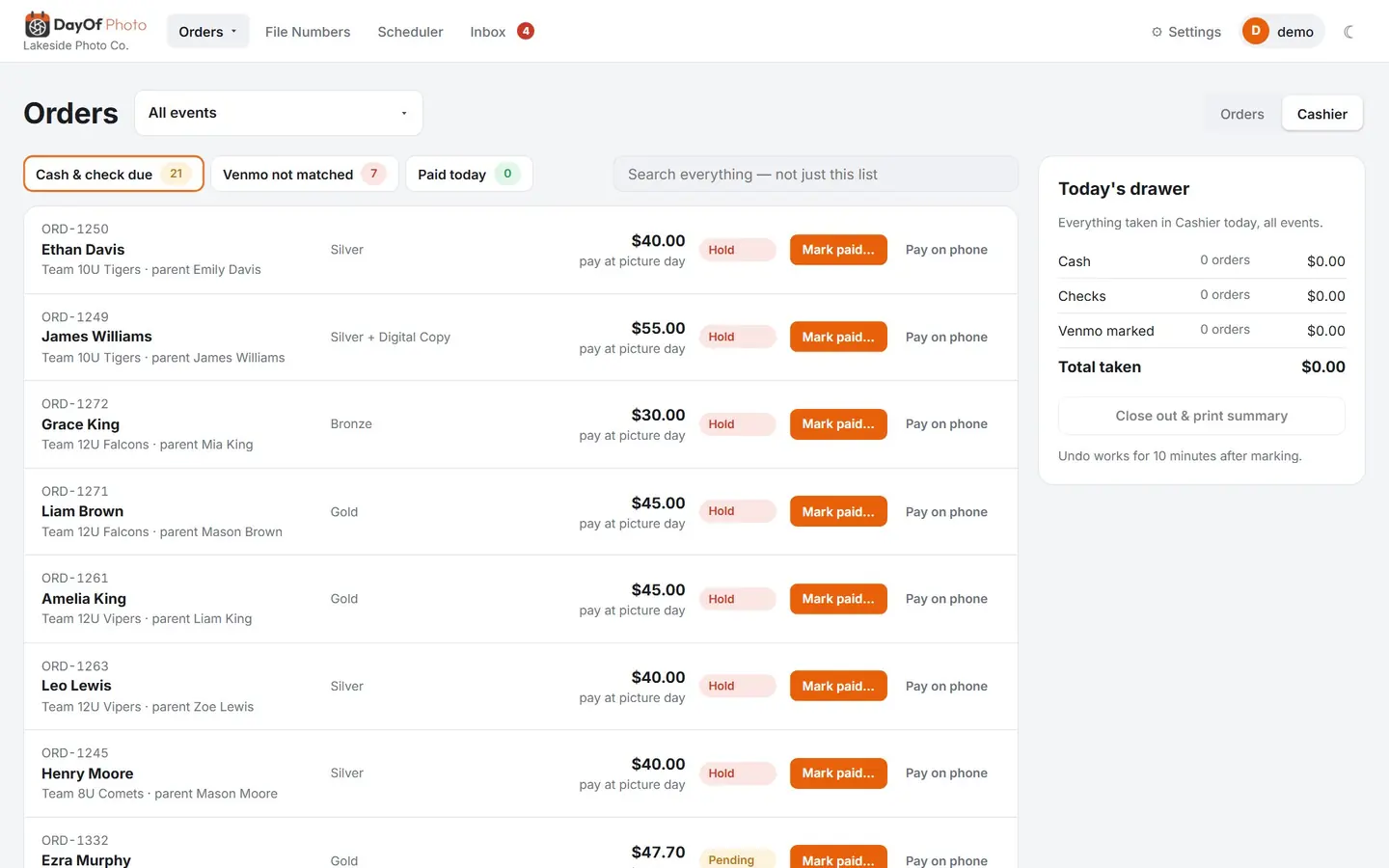Viewport: 1389px width, 868px height.
Task: Open the Inbox page
Action: tap(488, 32)
